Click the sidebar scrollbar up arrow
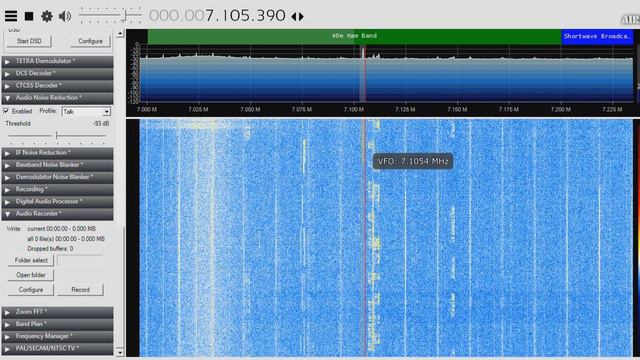 pos(120,33)
